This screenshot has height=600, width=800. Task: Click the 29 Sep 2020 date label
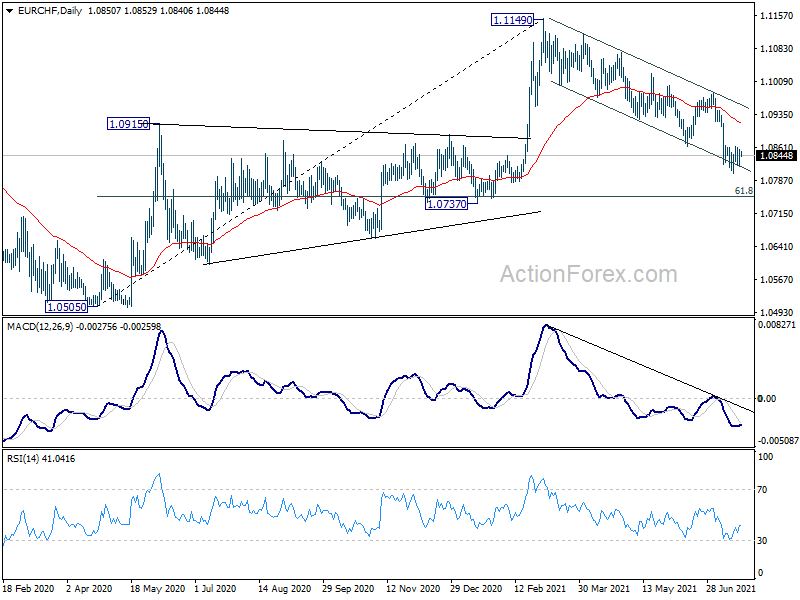coord(348,588)
